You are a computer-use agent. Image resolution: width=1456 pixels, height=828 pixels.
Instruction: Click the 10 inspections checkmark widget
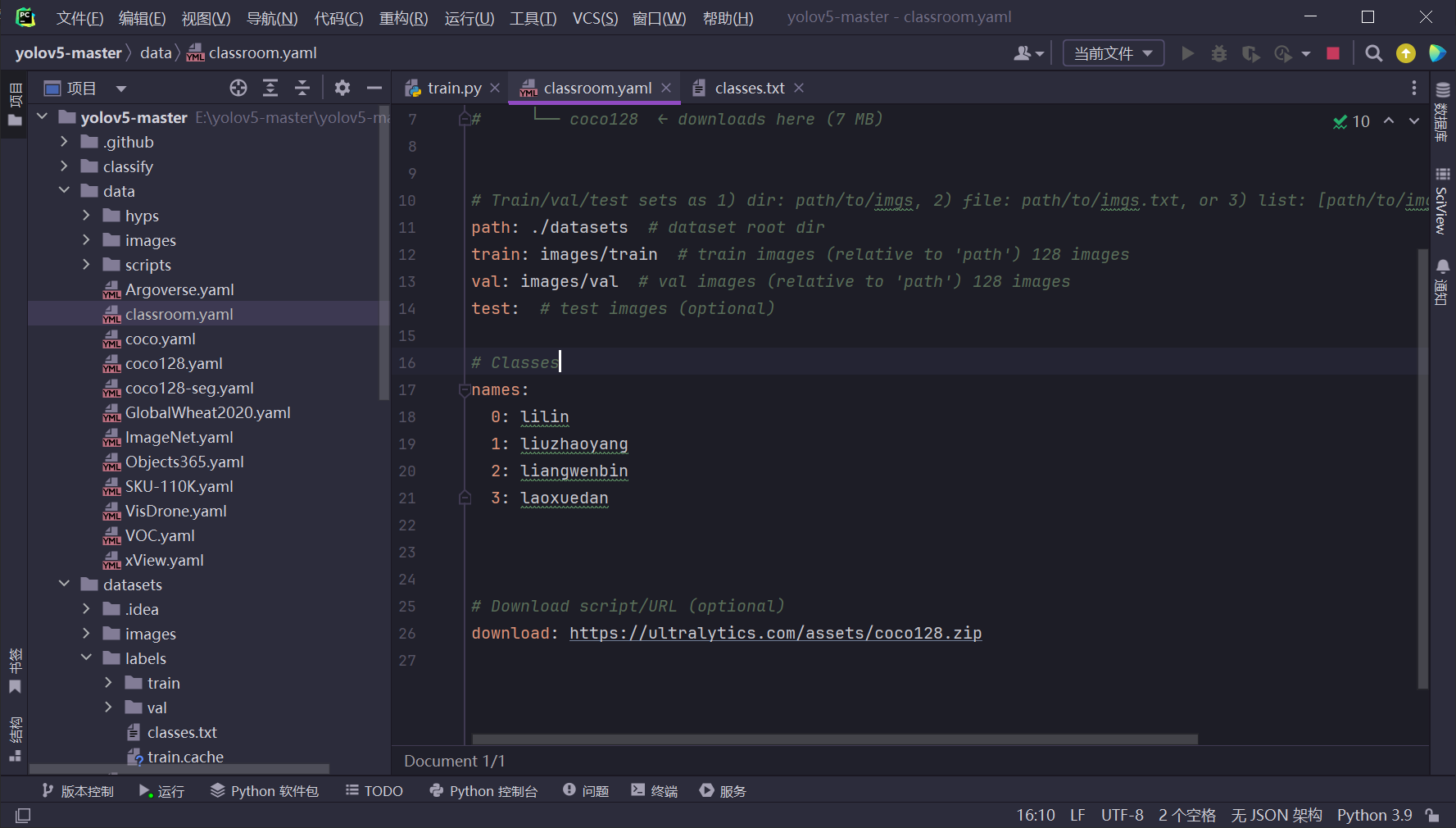pyautogui.click(x=1351, y=121)
